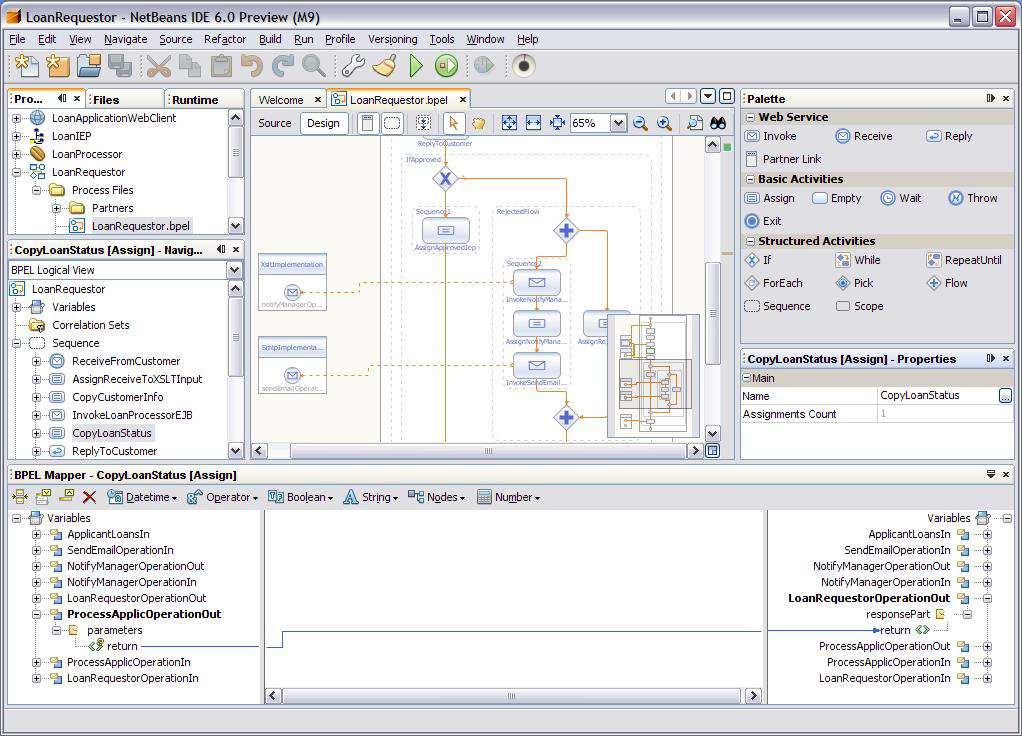Viewport: 1022px width, 736px height.
Task: Click the diagram overview thumbnail
Action: click(653, 375)
